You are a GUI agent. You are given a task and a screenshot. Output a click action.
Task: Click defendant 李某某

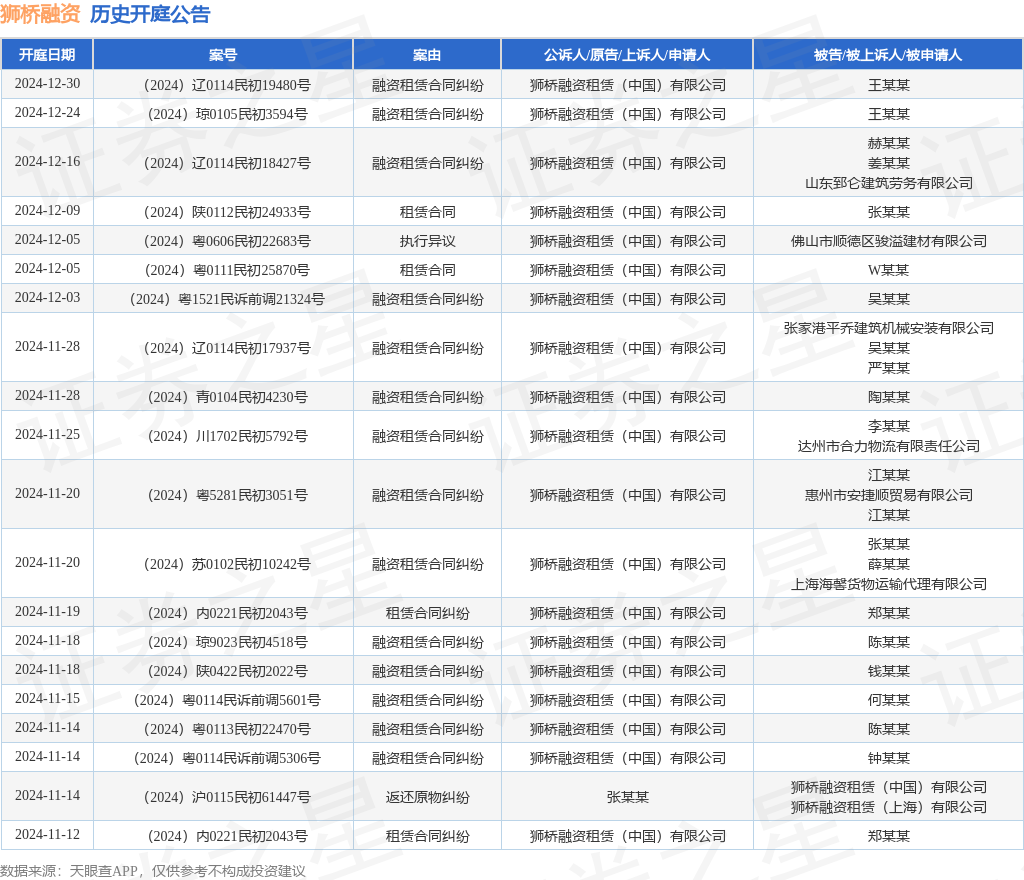pyautogui.click(x=888, y=426)
